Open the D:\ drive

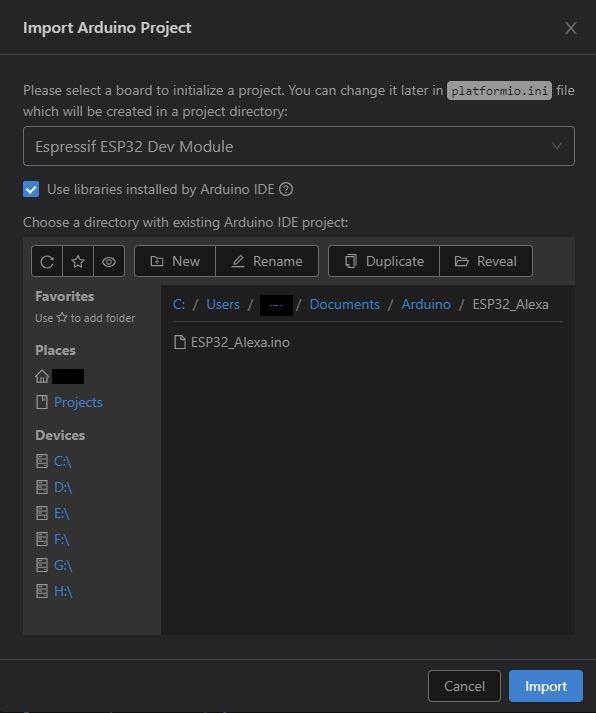(x=54, y=487)
